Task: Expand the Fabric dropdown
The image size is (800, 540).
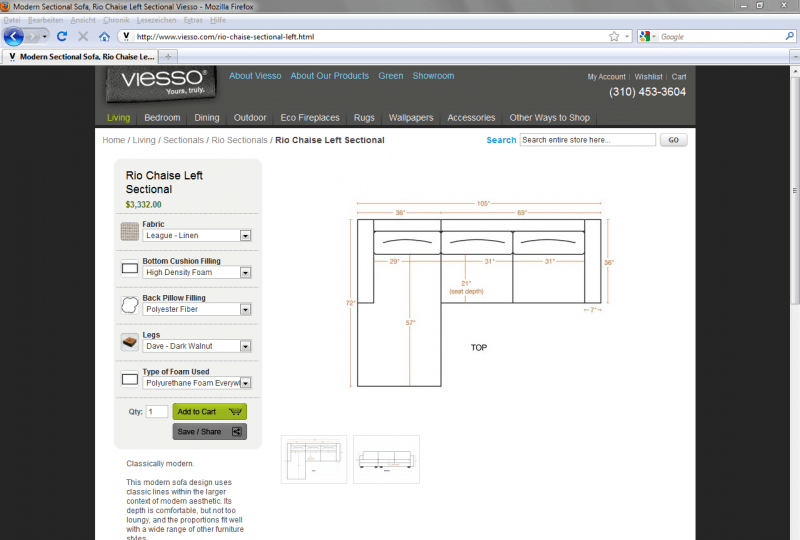Action: pos(245,236)
